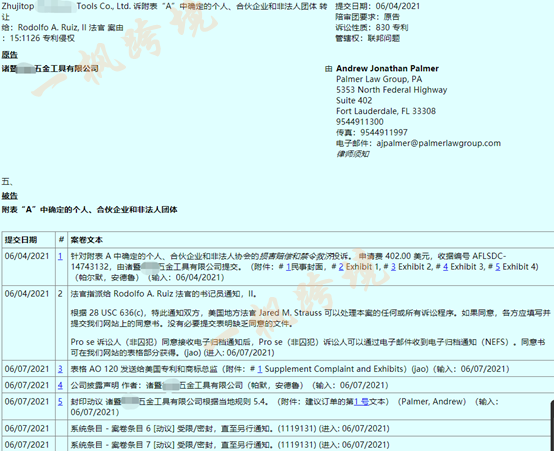Screen dimensions: 554x451
Task: Select the 系统条目 - 案卷条目 7 row text
Action: (230, 445)
